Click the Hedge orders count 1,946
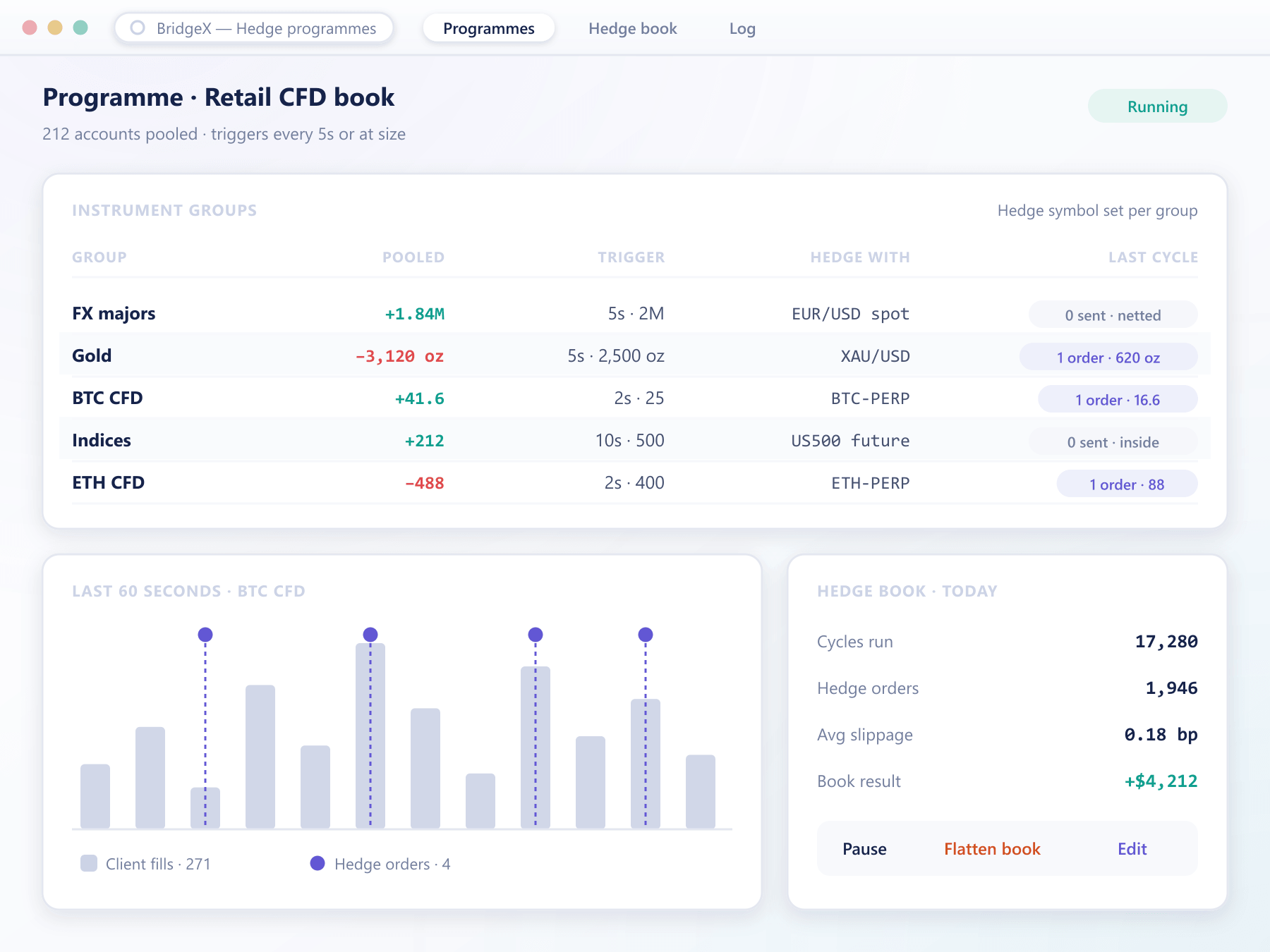Image resolution: width=1270 pixels, height=952 pixels. pos(1171,688)
